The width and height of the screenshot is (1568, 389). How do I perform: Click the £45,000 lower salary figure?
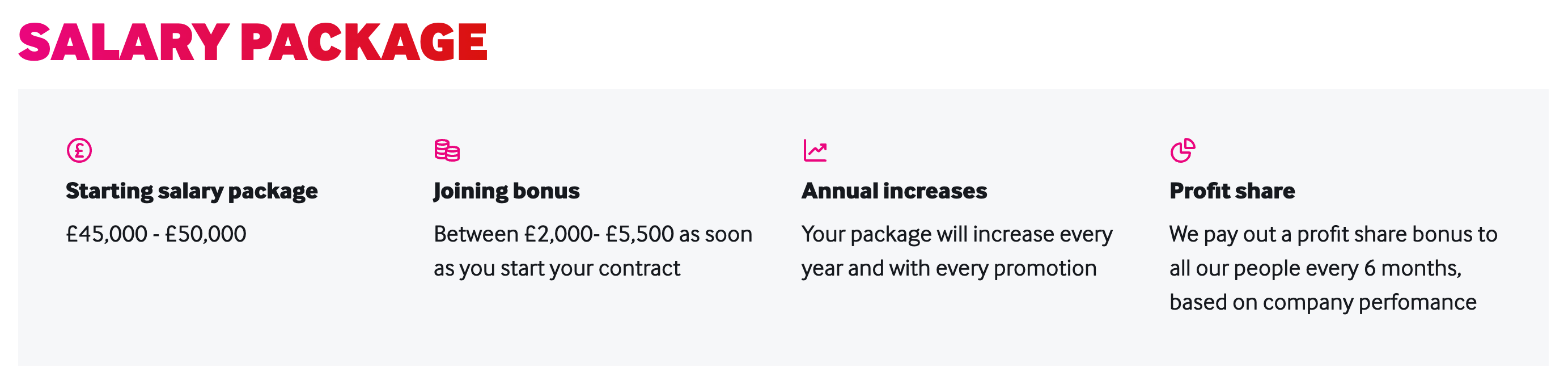107,234
